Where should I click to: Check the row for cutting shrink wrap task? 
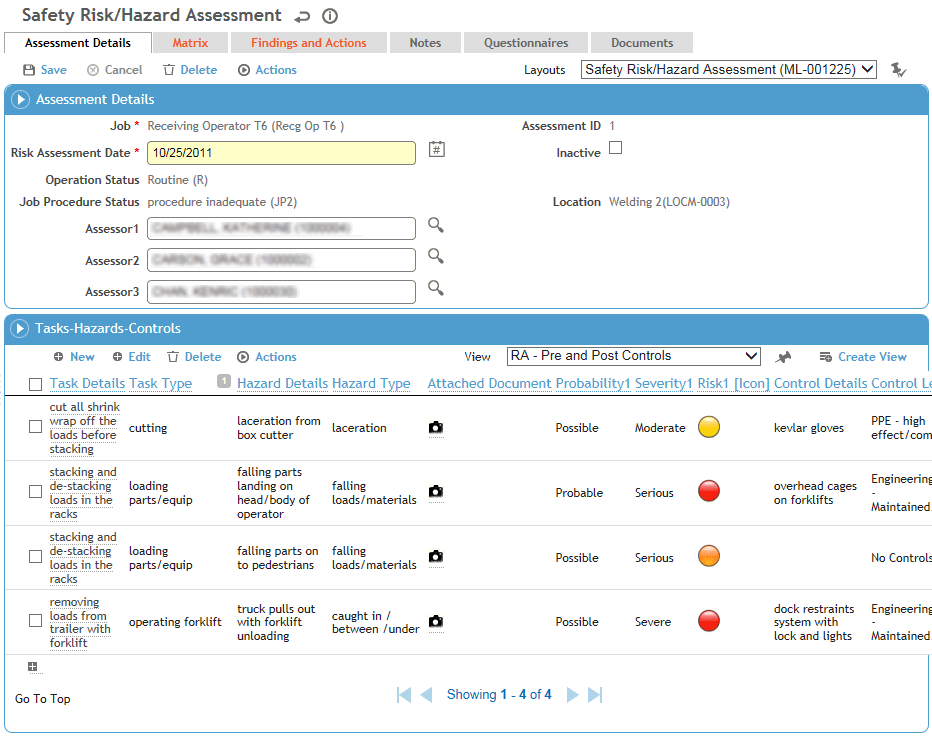click(35, 427)
